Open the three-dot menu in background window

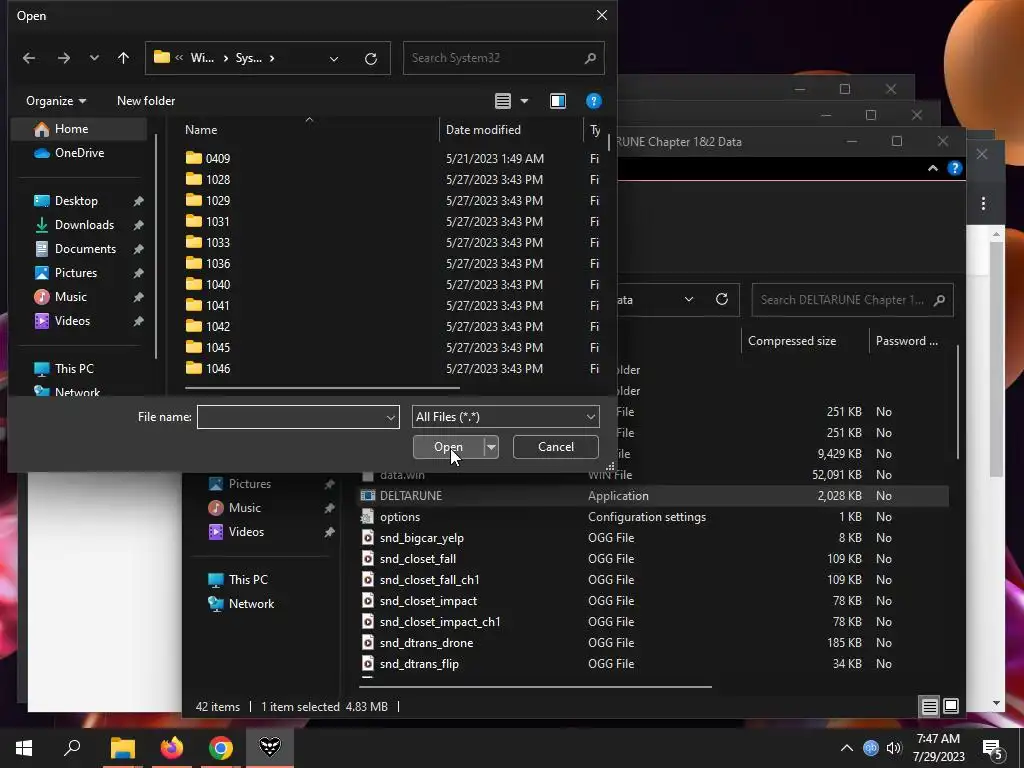983,204
